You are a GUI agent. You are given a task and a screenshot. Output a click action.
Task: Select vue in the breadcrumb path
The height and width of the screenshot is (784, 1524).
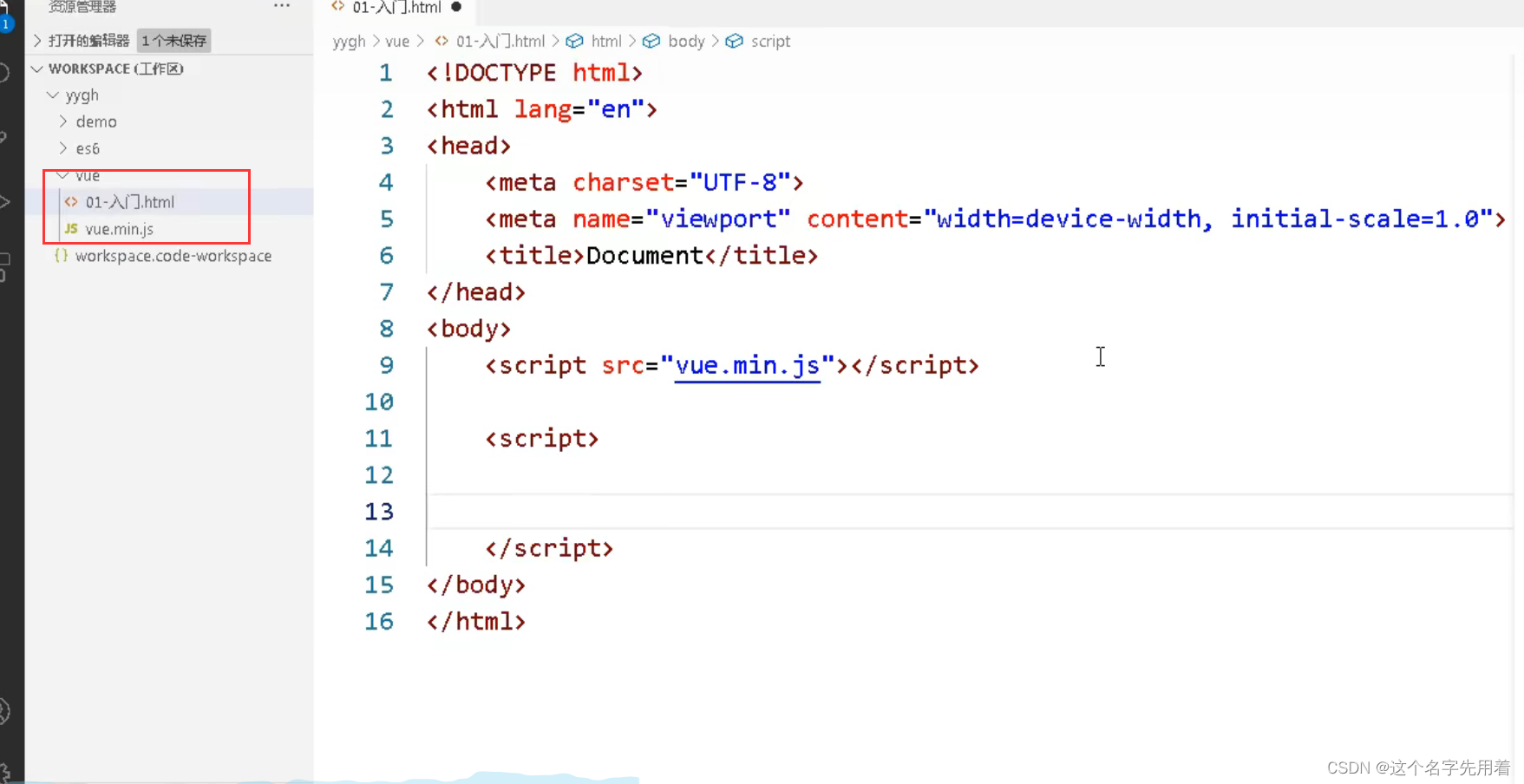[397, 42]
